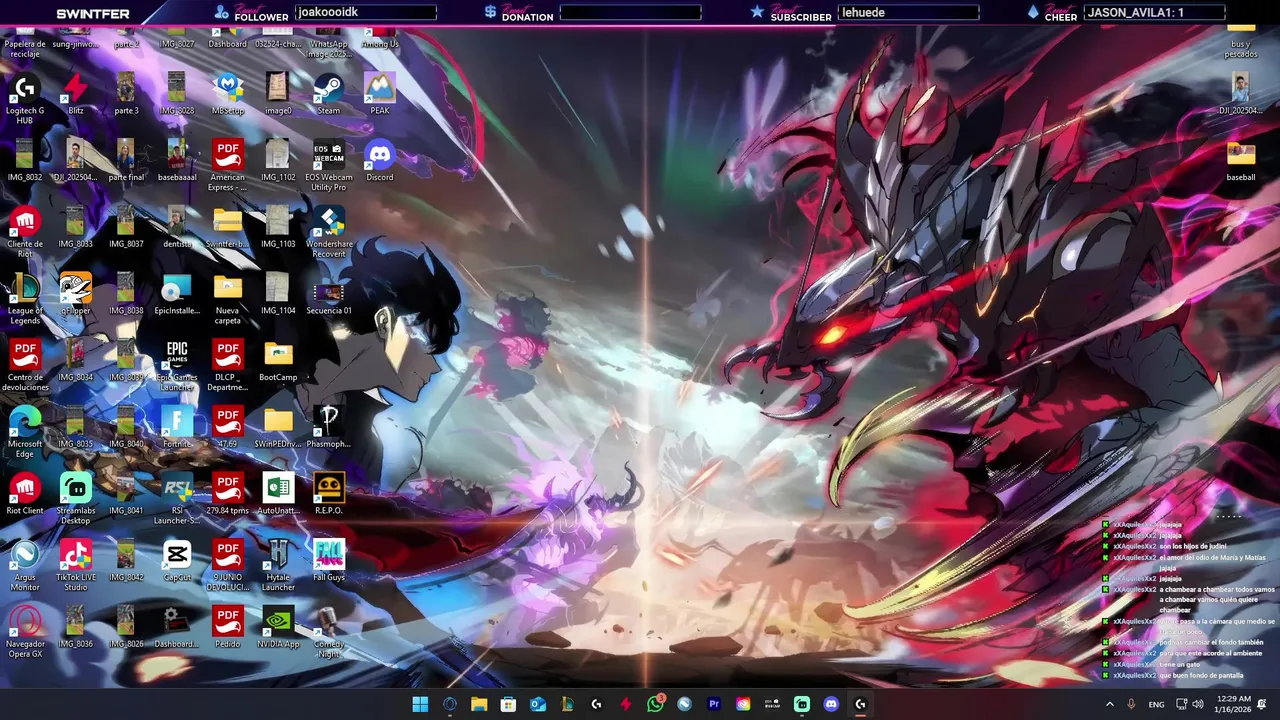This screenshot has width=1280, height=720.
Task: Open the clock and calendar flyout
Action: pyautogui.click(x=1232, y=704)
